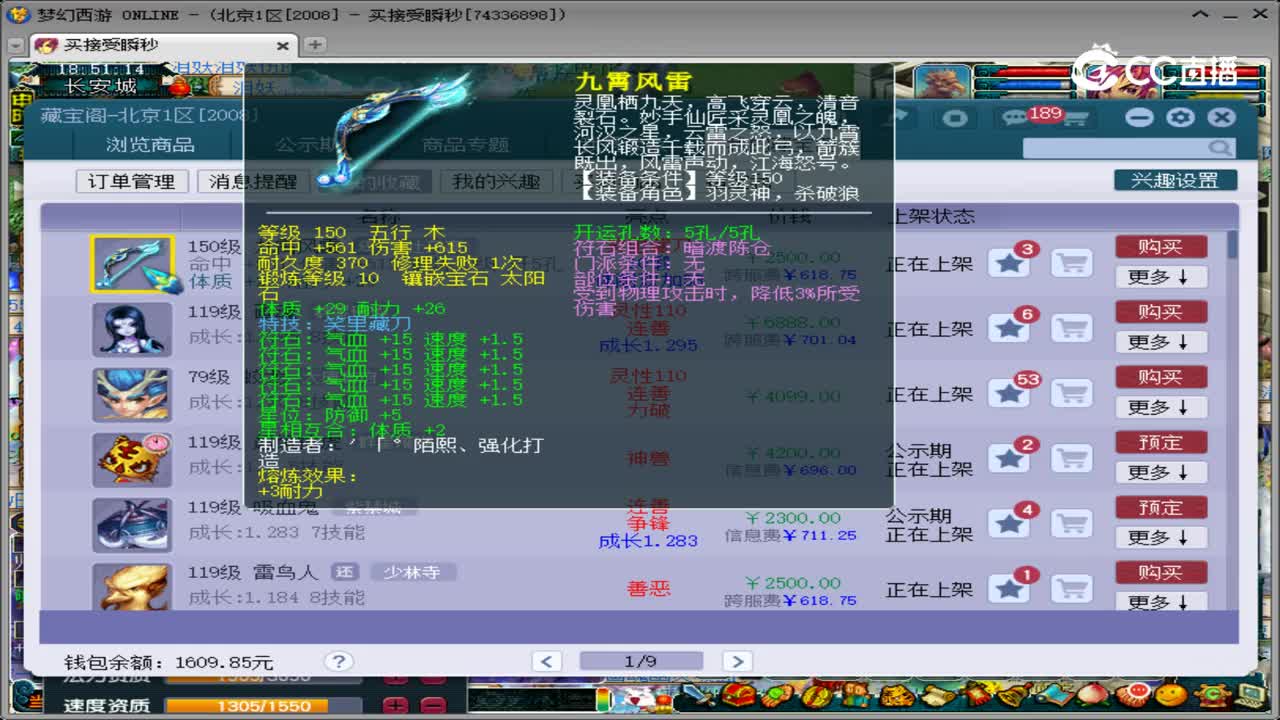Viewport: 1280px width, 720px height.
Task: Click the question mark help icon near wallet
Action: click(338, 661)
